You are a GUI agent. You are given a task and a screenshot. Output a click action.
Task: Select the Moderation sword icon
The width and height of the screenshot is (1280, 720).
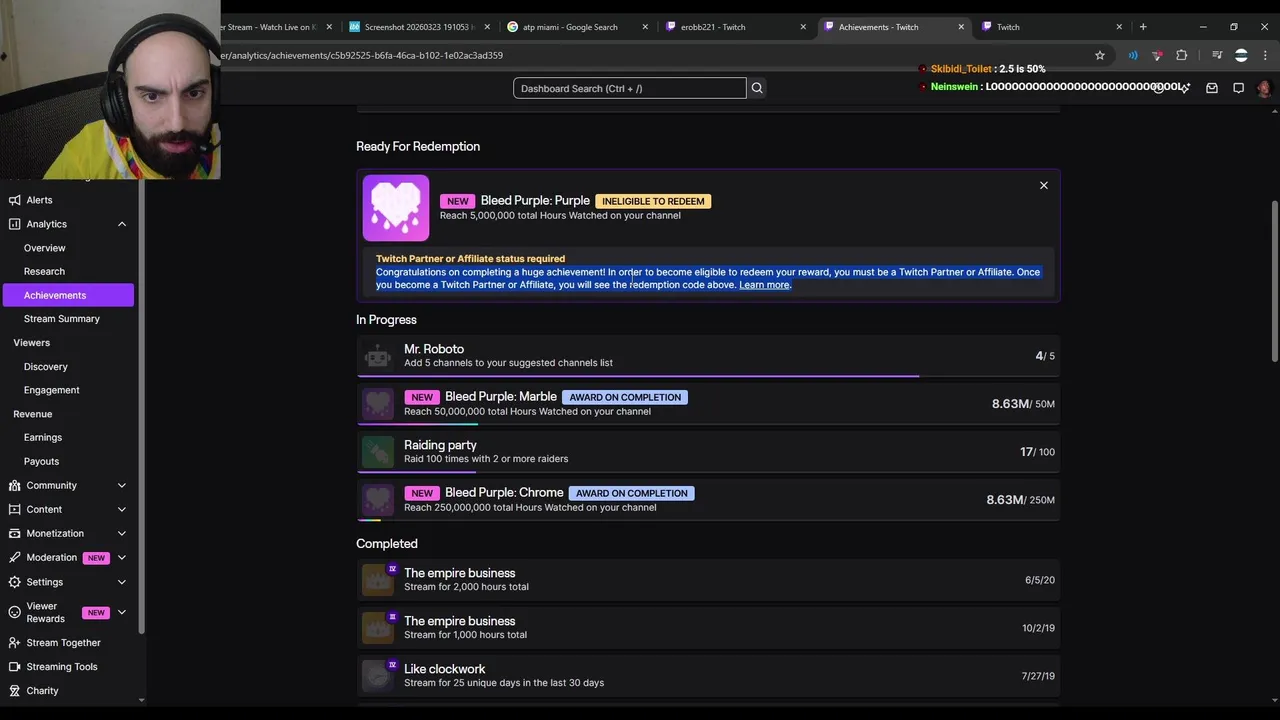coord(14,557)
